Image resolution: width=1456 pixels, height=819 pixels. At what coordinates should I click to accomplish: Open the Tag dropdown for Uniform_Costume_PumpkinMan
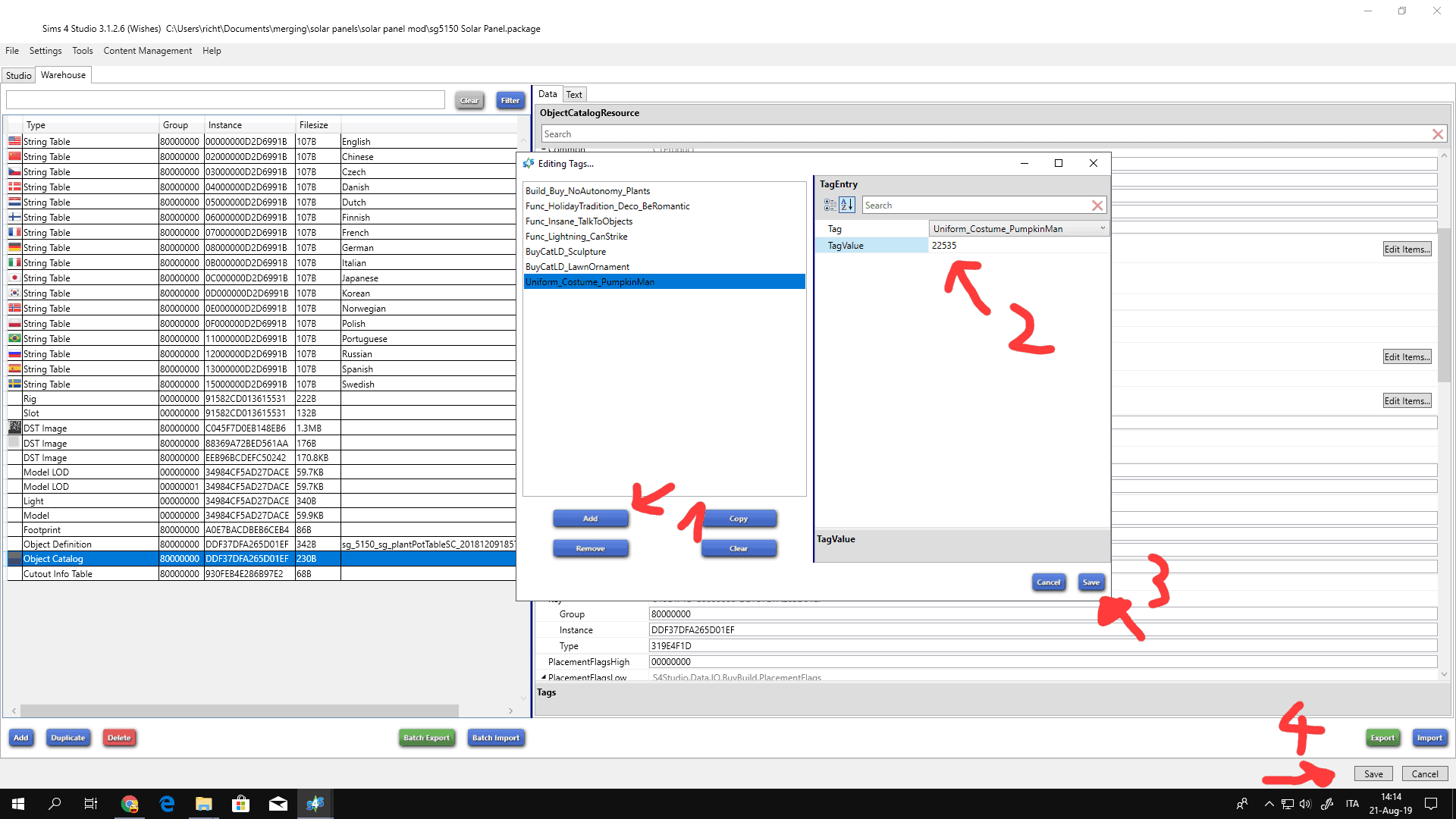tap(1102, 228)
